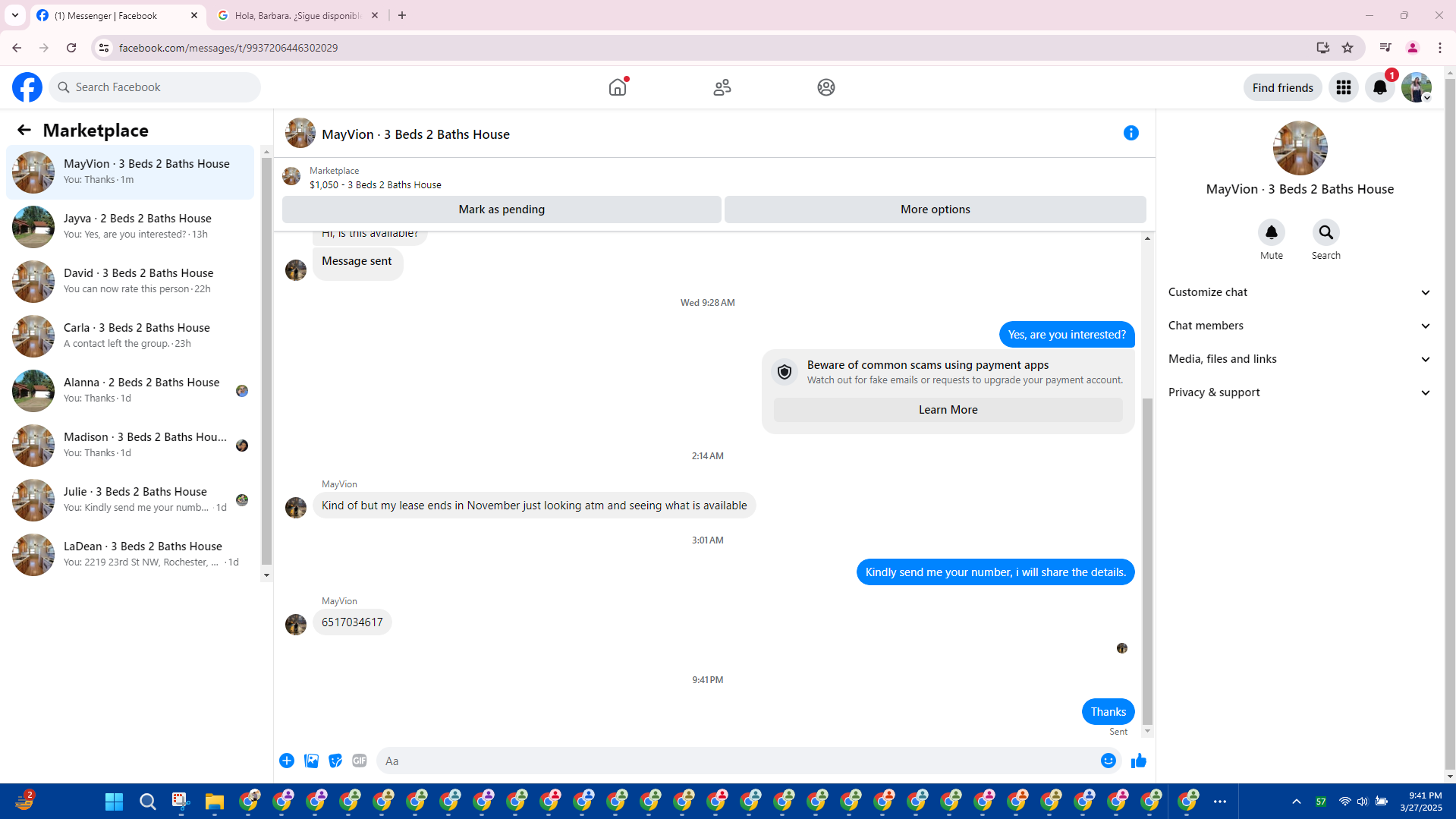Choose a GIF from the composer
The width and height of the screenshot is (1456, 819).
(360, 761)
